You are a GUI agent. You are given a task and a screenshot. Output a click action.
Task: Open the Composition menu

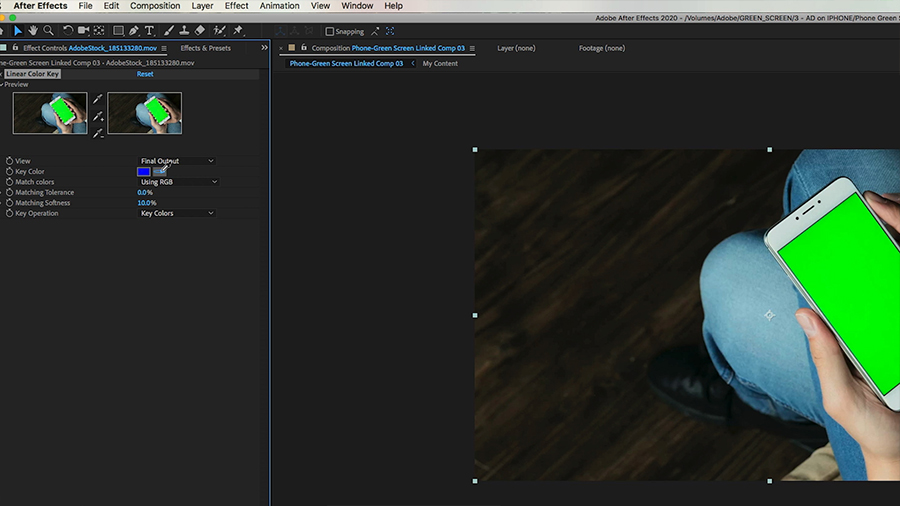tap(155, 6)
